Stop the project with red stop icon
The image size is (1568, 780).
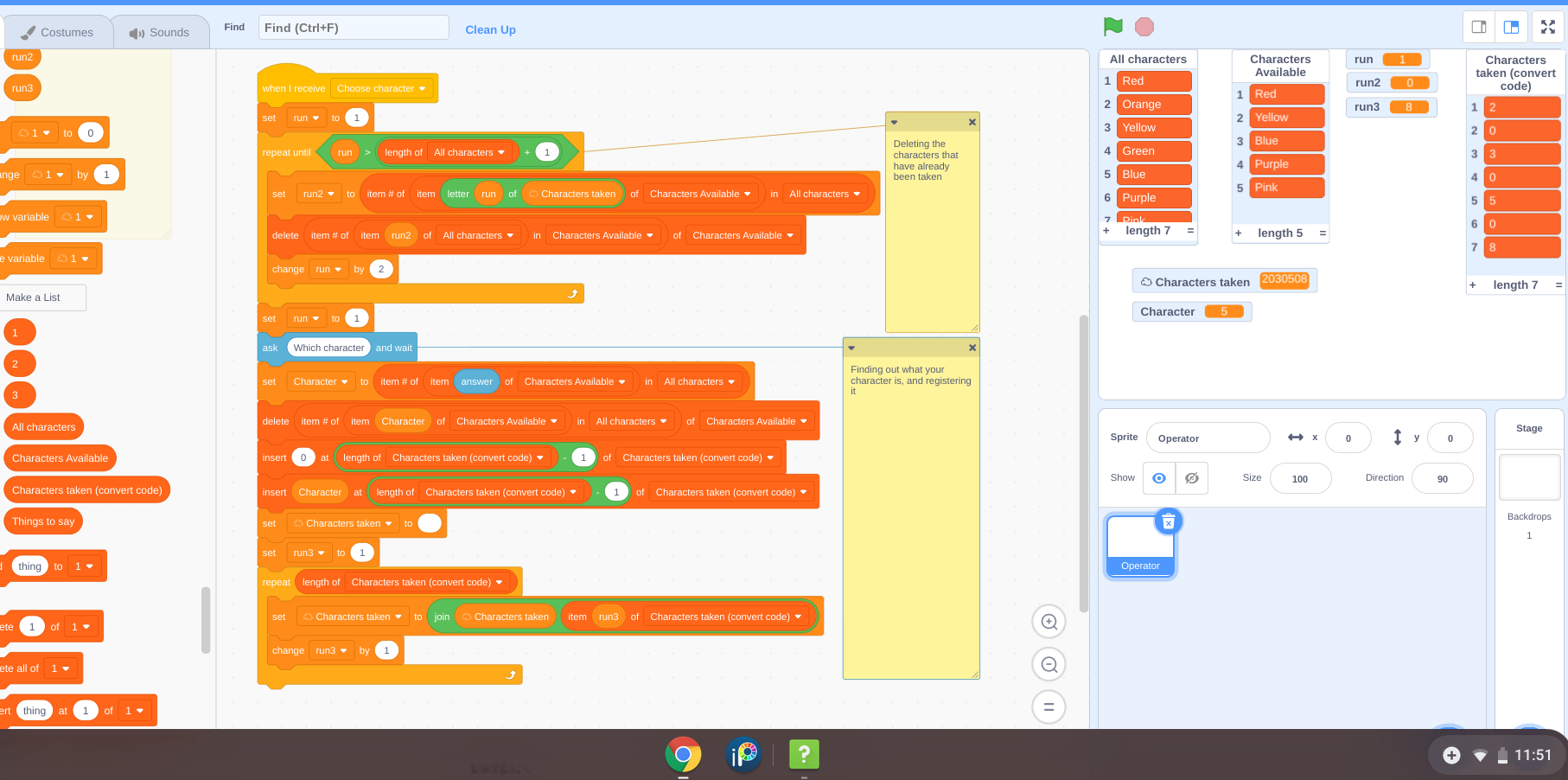coord(1144,27)
